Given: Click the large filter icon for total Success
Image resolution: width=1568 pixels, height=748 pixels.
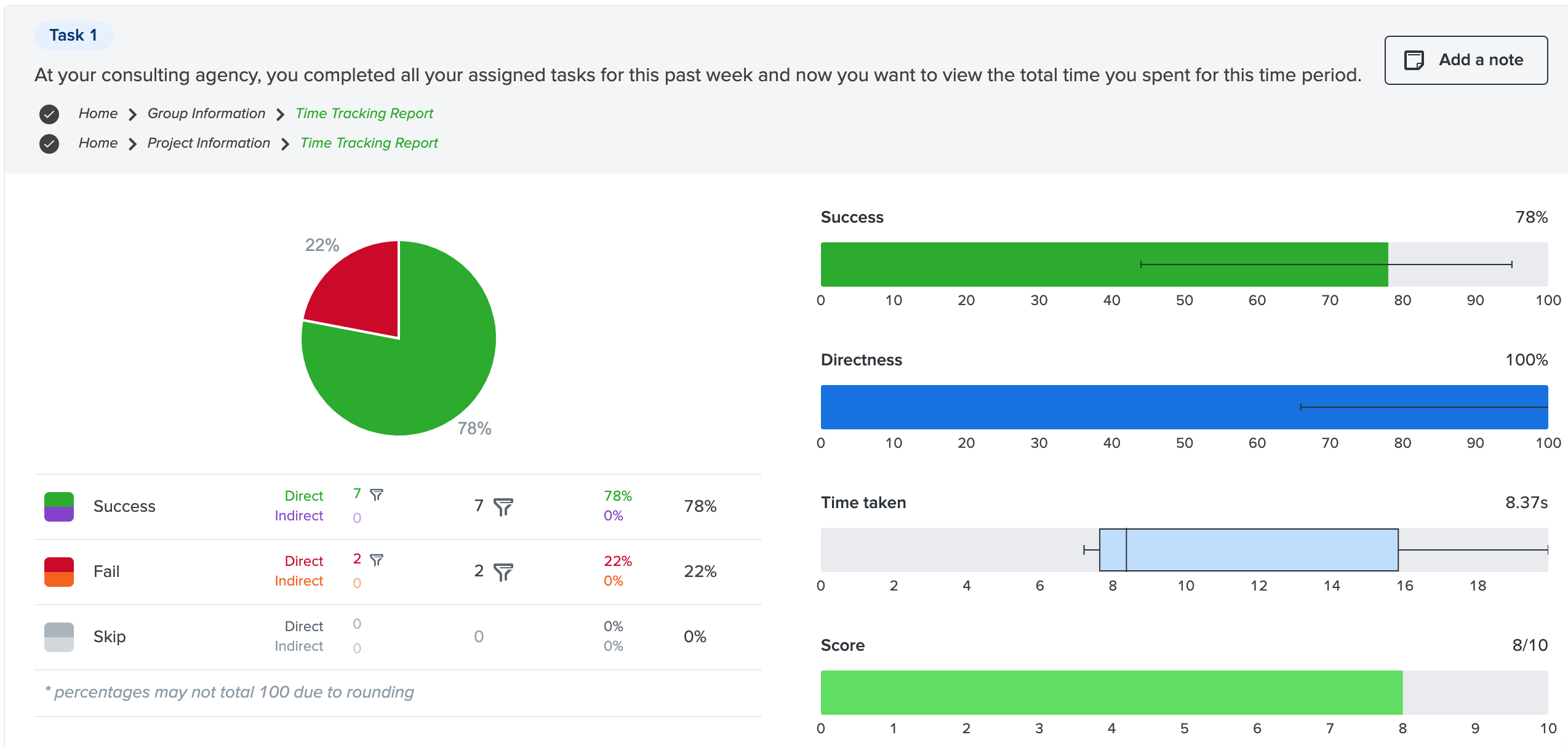Looking at the screenshot, I should [503, 507].
